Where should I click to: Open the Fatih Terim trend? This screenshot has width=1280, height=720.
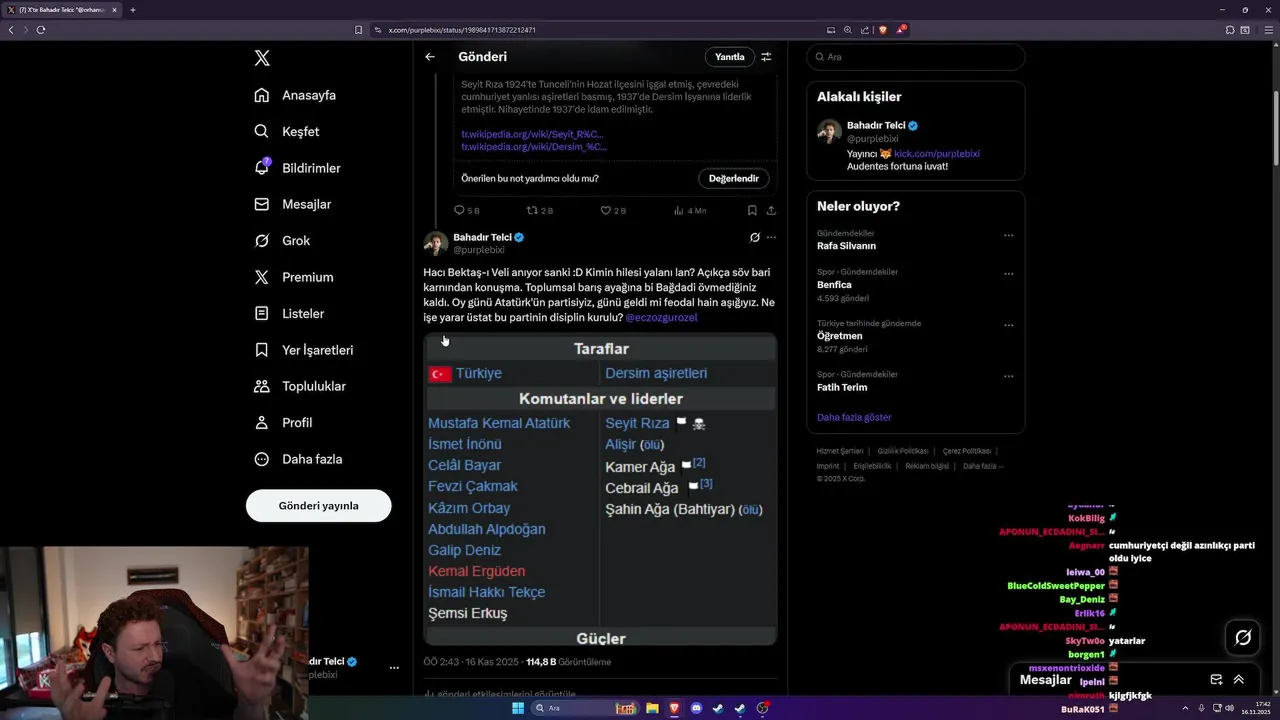tap(842, 387)
